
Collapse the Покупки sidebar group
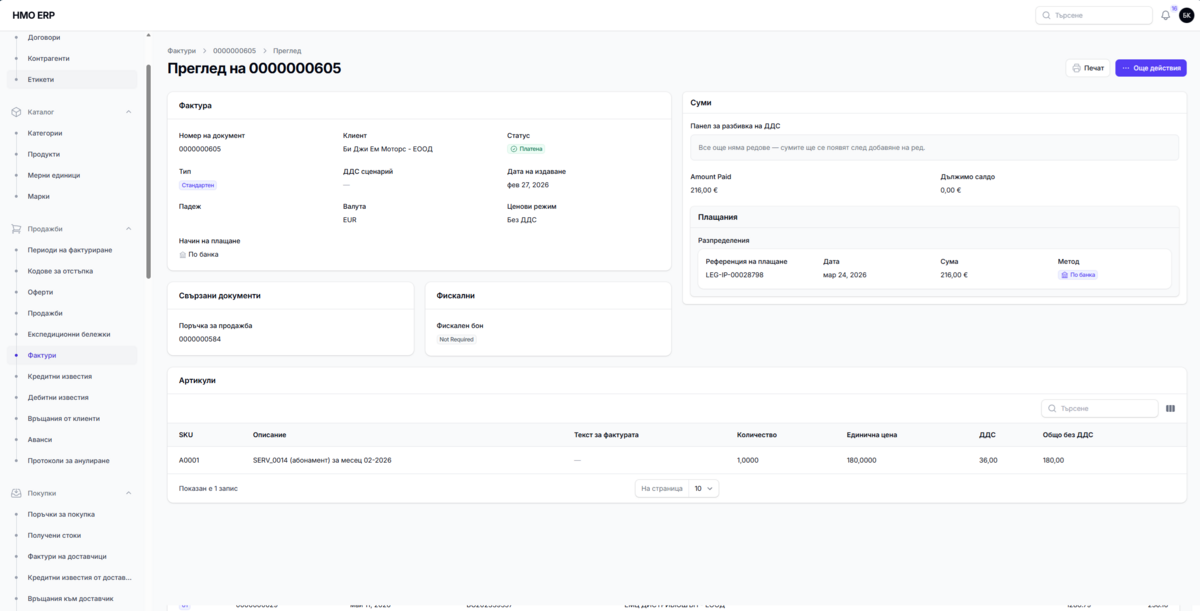click(x=128, y=493)
